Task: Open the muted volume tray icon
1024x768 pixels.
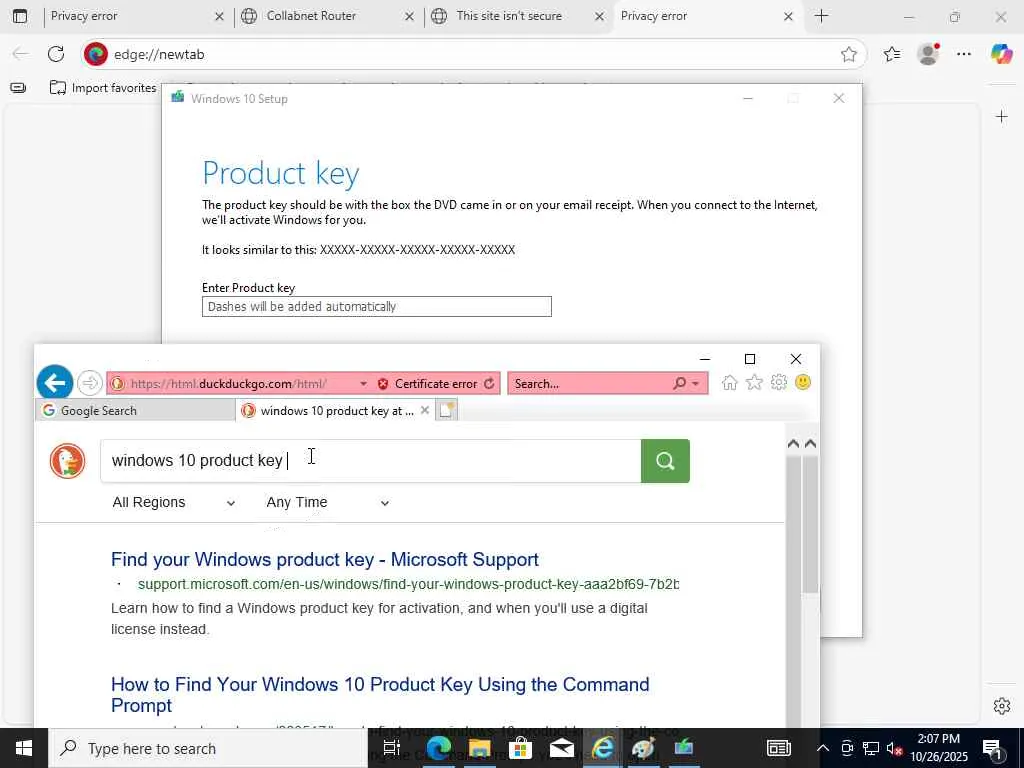Action: click(x=893, y=748)
